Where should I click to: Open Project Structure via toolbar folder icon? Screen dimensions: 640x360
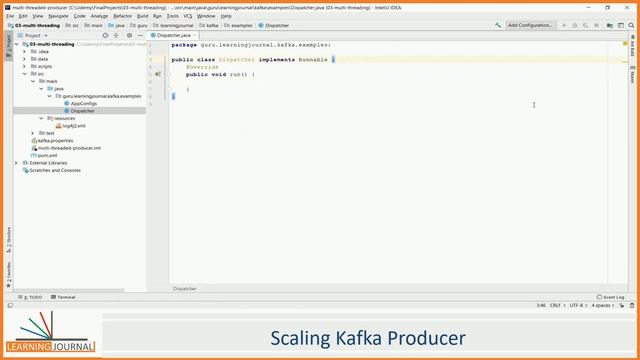(610, 25)
